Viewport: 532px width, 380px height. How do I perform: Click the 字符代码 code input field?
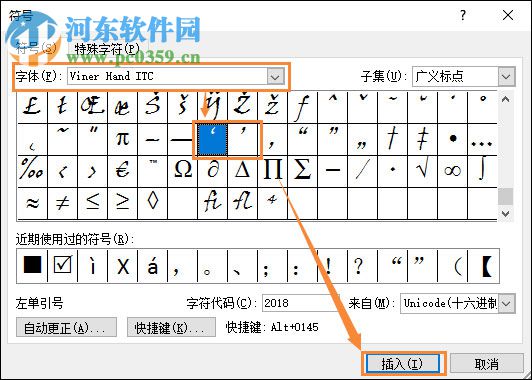(x=300, y=303)
